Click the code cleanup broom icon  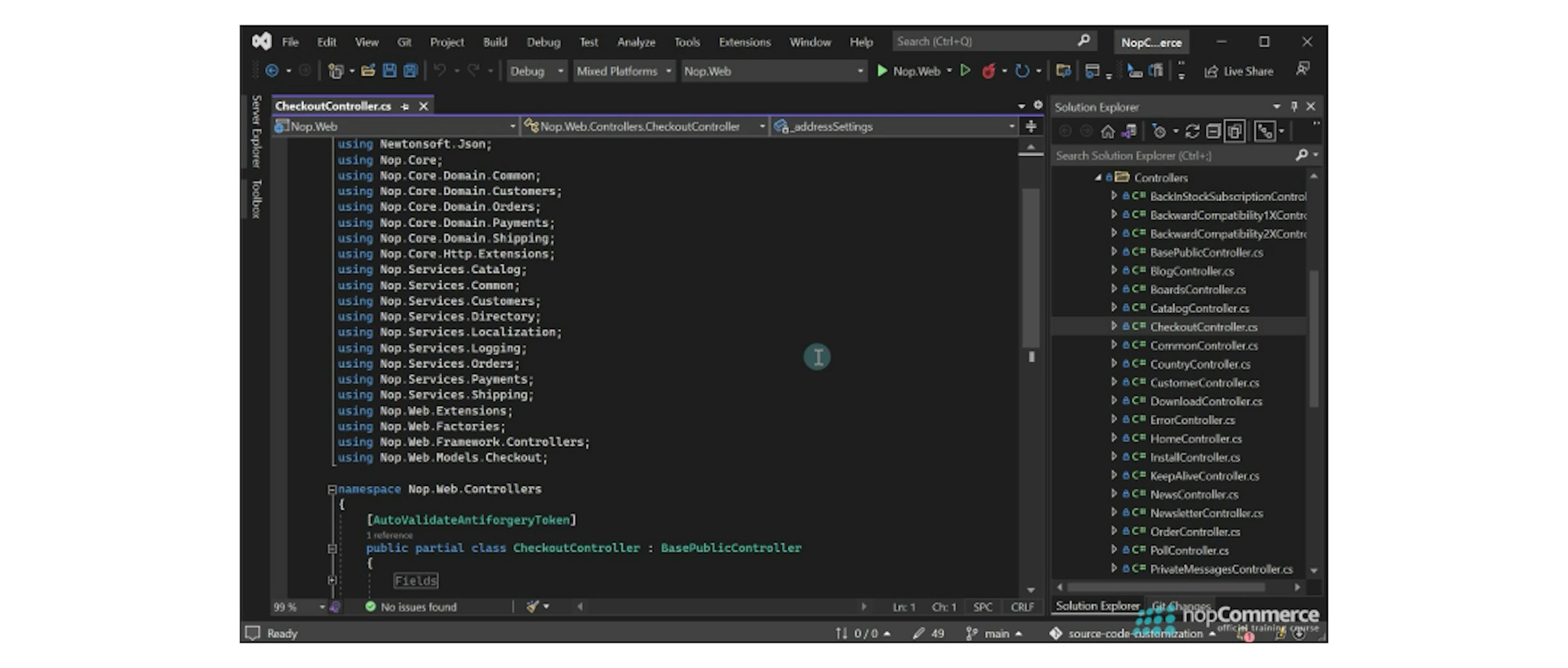[x=532, y=606]
